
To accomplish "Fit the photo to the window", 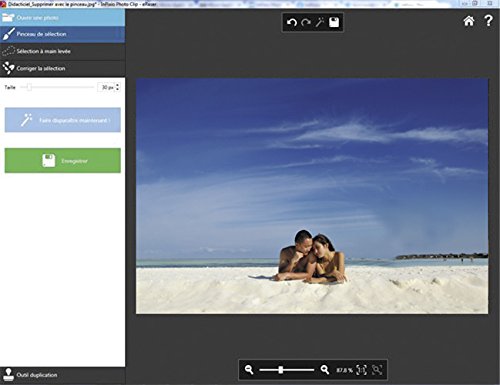I will coord(377,370).
